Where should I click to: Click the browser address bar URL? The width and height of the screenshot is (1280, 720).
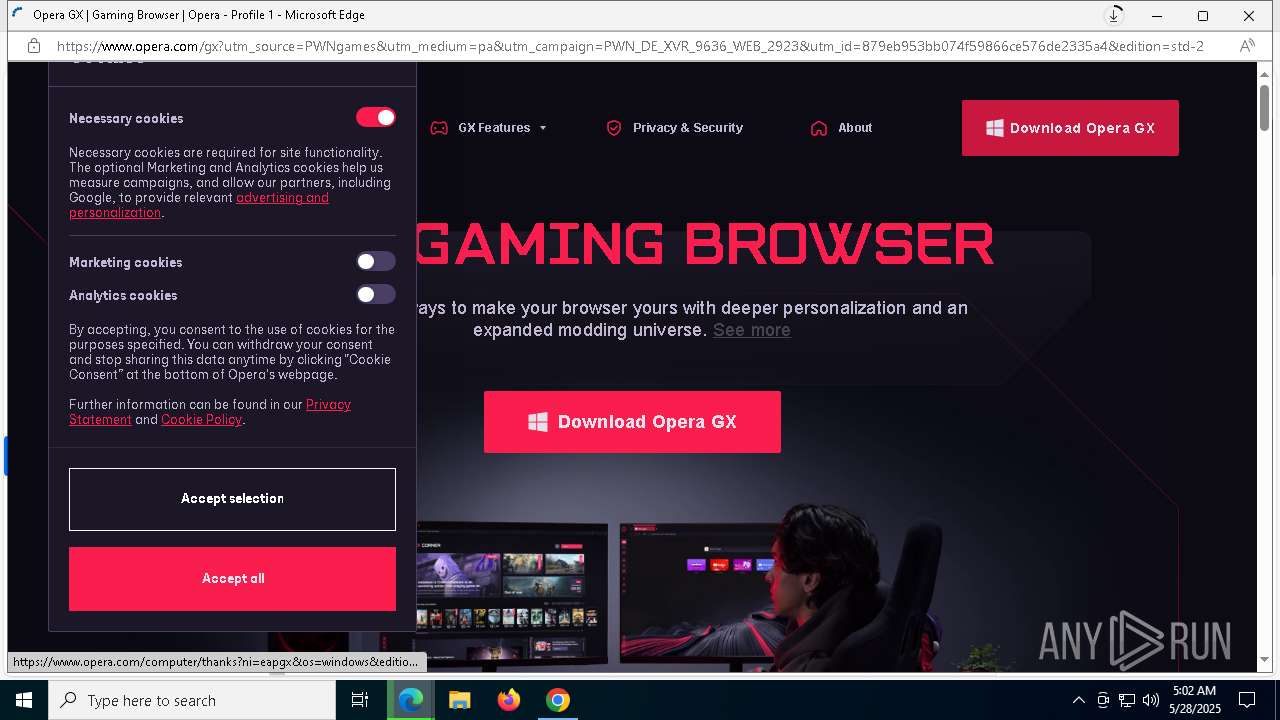click(630, 46)
